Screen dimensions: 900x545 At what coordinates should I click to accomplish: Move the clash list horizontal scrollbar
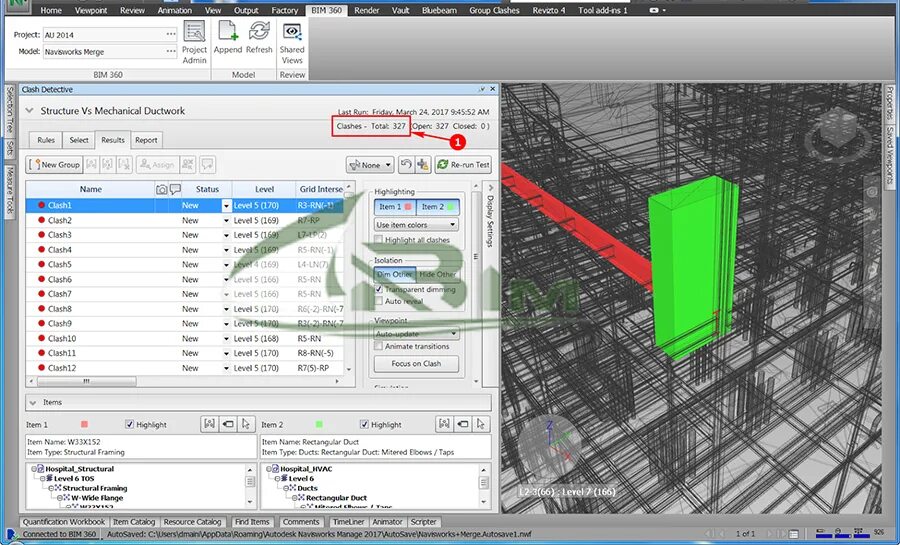87,381
